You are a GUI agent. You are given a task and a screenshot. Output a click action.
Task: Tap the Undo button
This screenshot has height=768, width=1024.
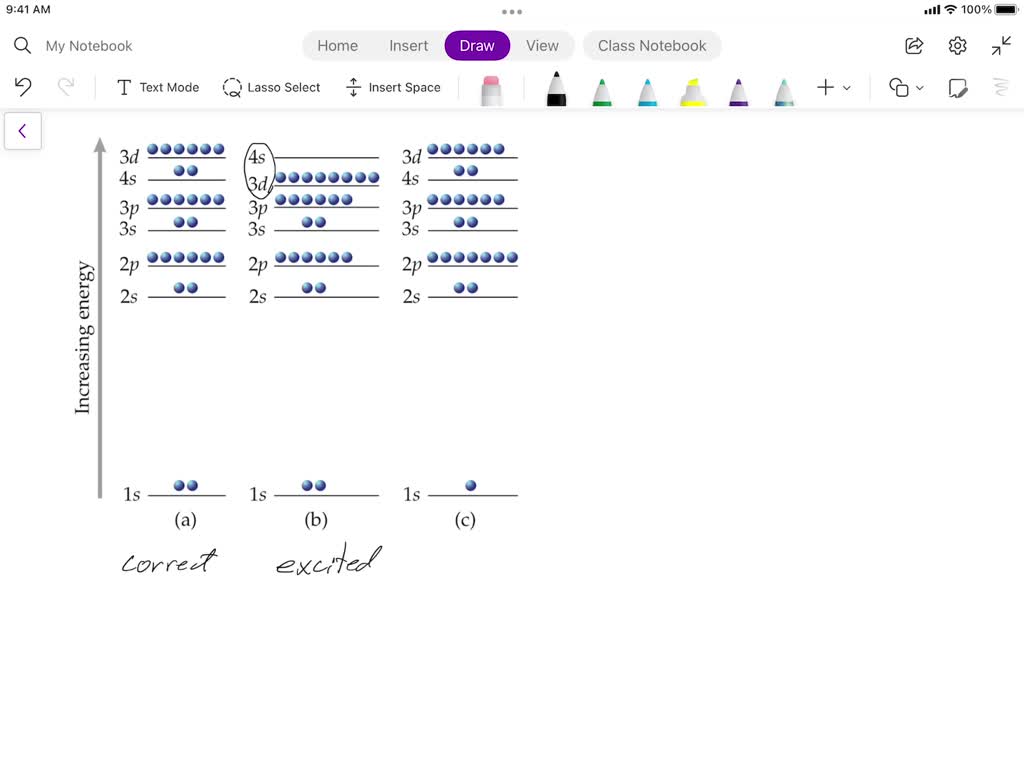22,88
